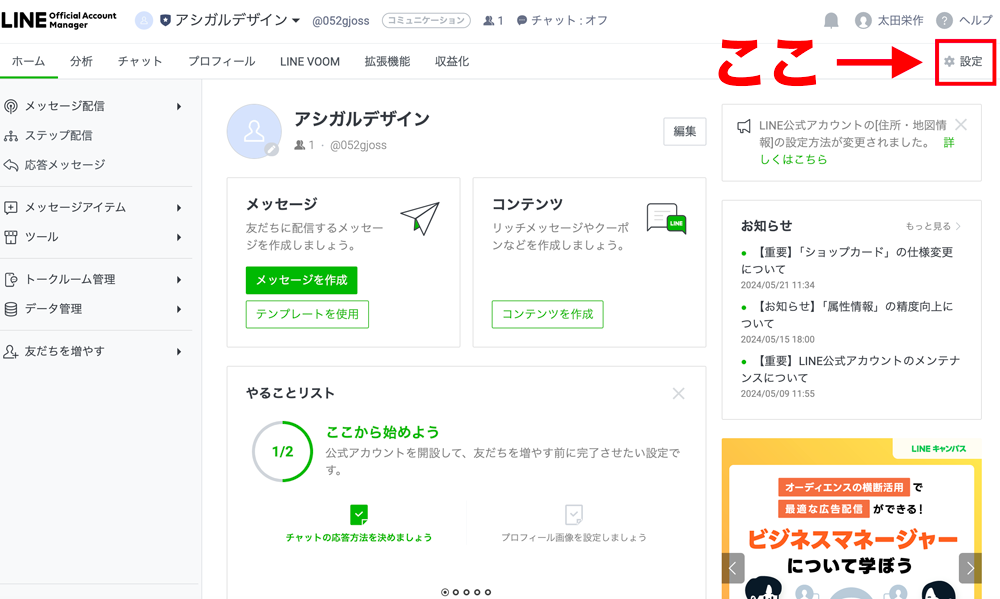Open the プロフィール tab
The width and height of the screenshot is (1000, 599).
tap(221, 61)
